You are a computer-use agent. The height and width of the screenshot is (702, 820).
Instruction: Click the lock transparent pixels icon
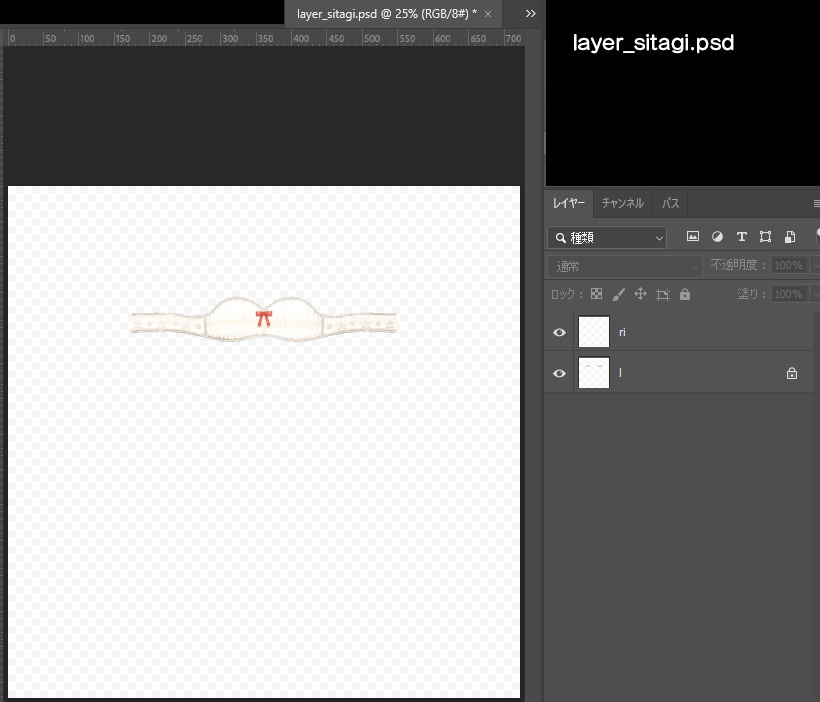[x=595, y=293]
